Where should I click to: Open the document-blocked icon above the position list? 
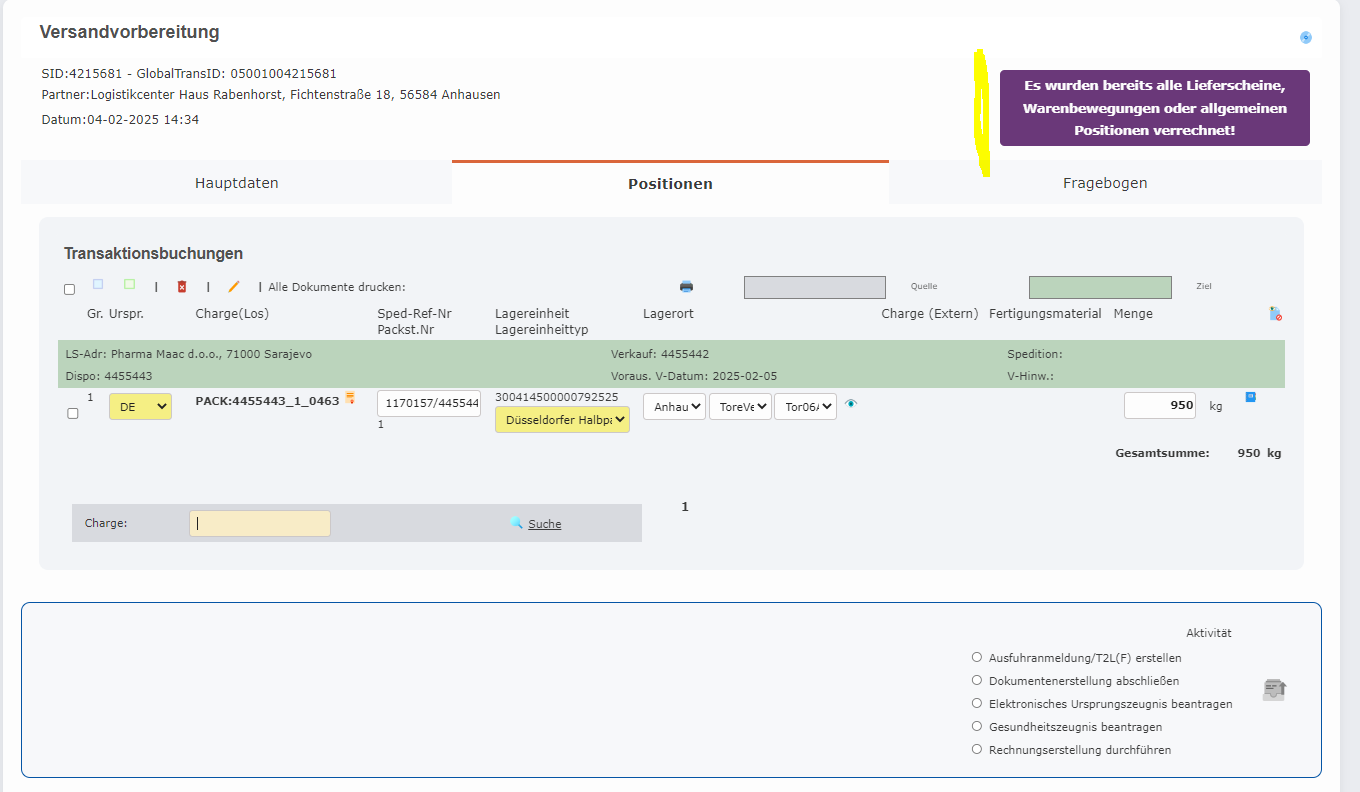pos(1275,312)
